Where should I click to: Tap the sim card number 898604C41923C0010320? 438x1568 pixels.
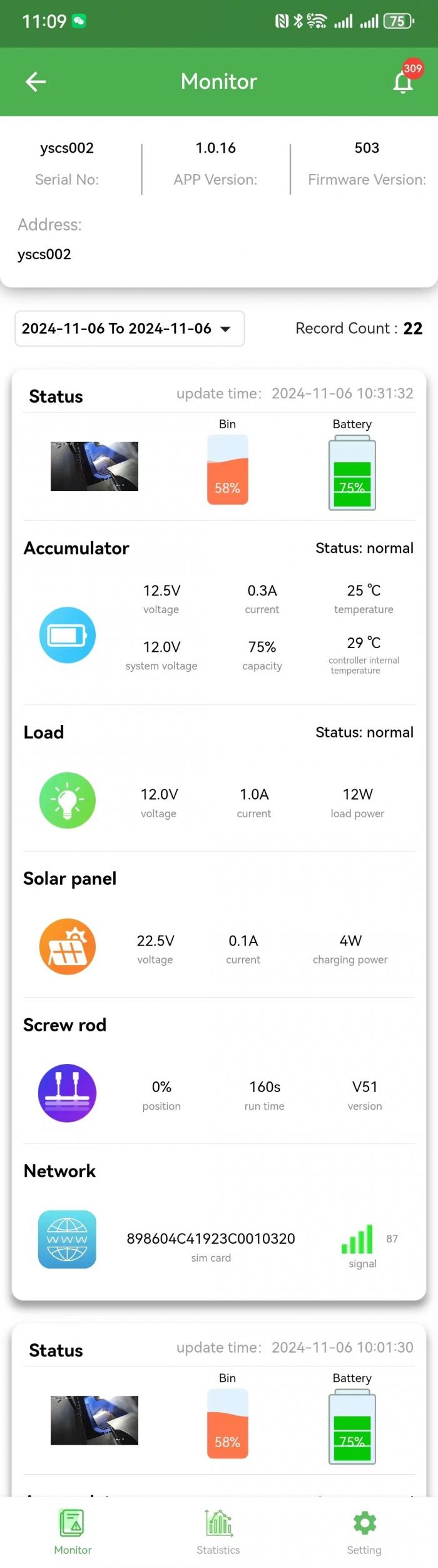tap(211, 1239)
